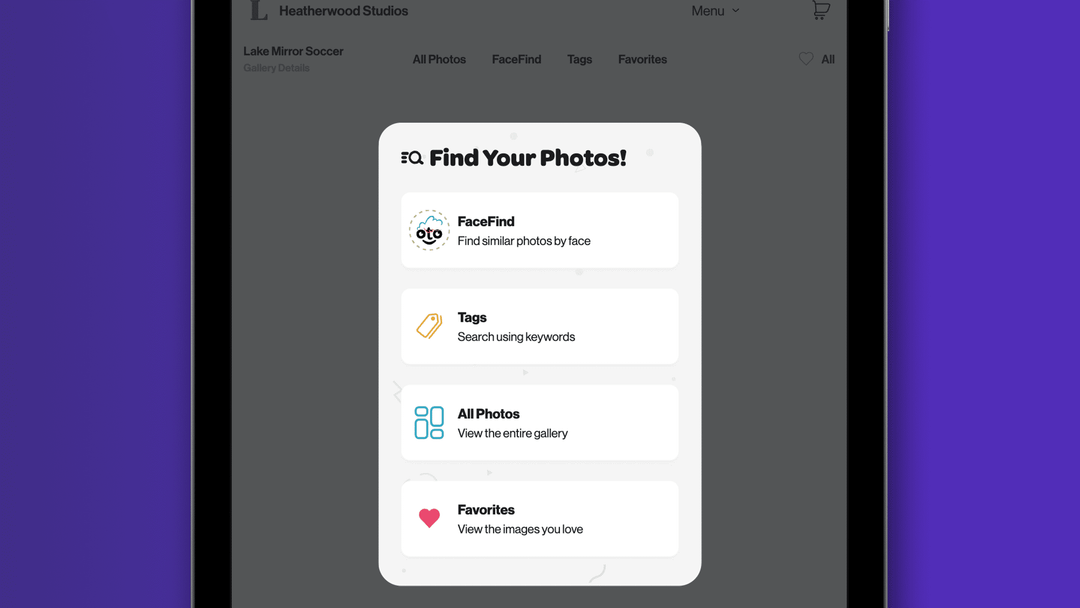Select the FaceFind face recognition icon
This screenshot has height=608, width=1080.
point(429,230)
